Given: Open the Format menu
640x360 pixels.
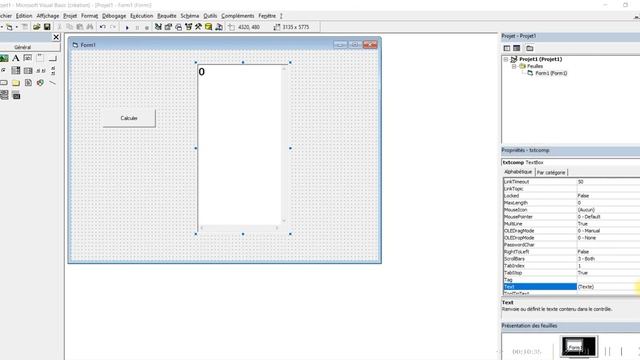Looking at the screenshot, I should tap(89, 16).
